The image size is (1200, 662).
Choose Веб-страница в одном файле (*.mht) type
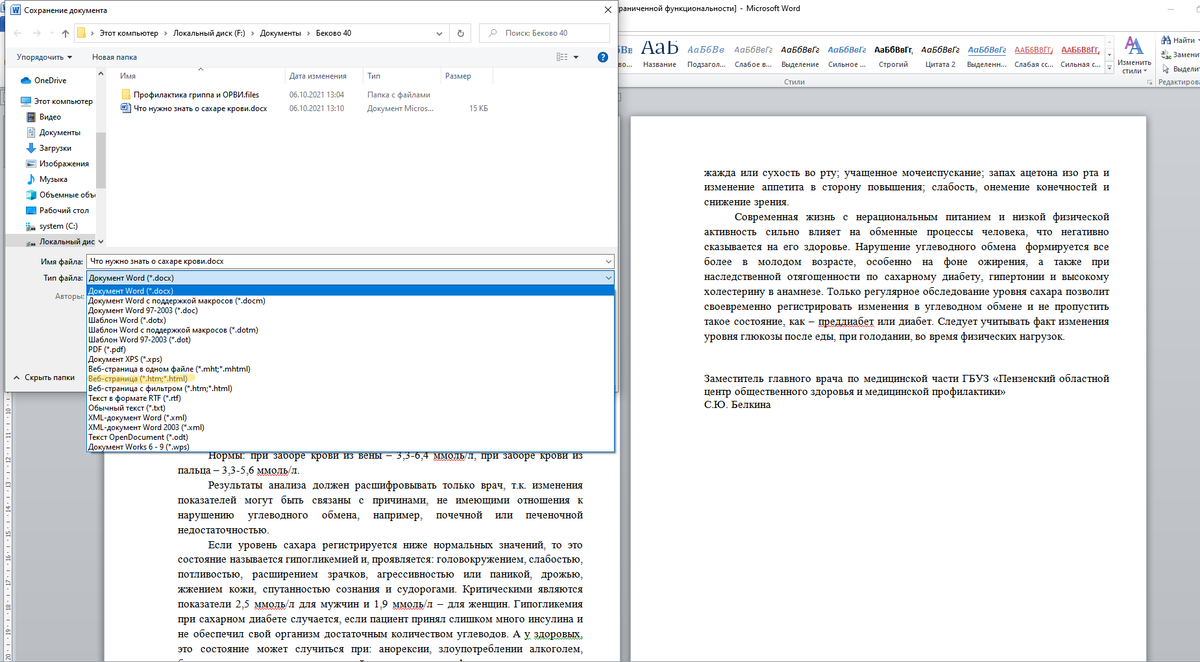350,369
